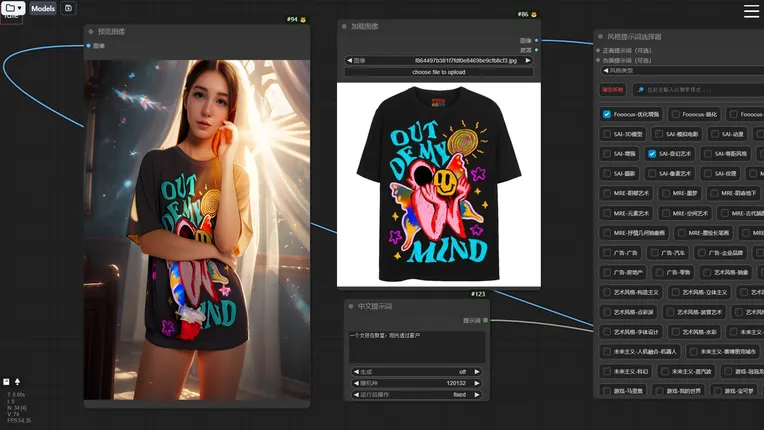This screenshot has width=764, height=430.
Task: Click the search magnifier icon in style selector
Action: (x=641, y=89)
